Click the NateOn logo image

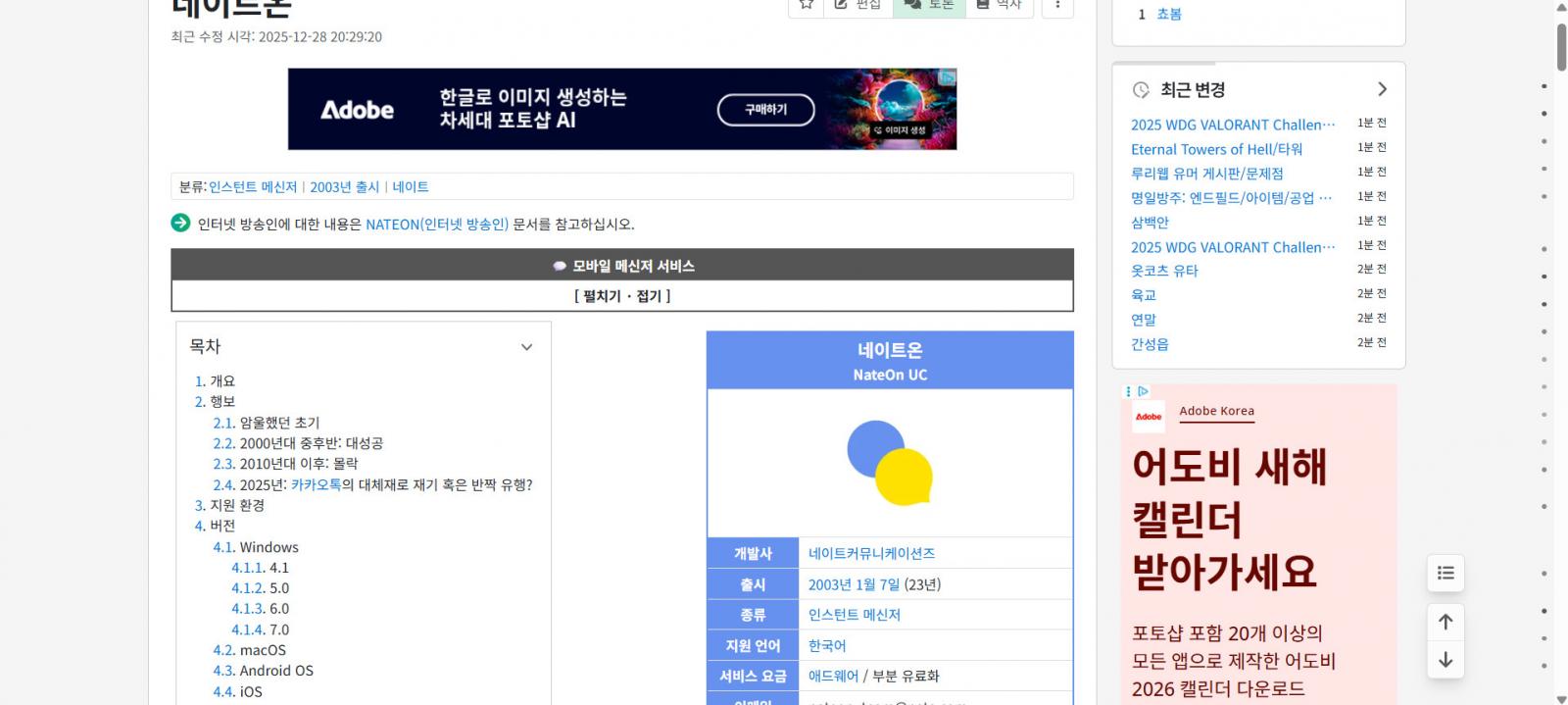coord(890,463)
